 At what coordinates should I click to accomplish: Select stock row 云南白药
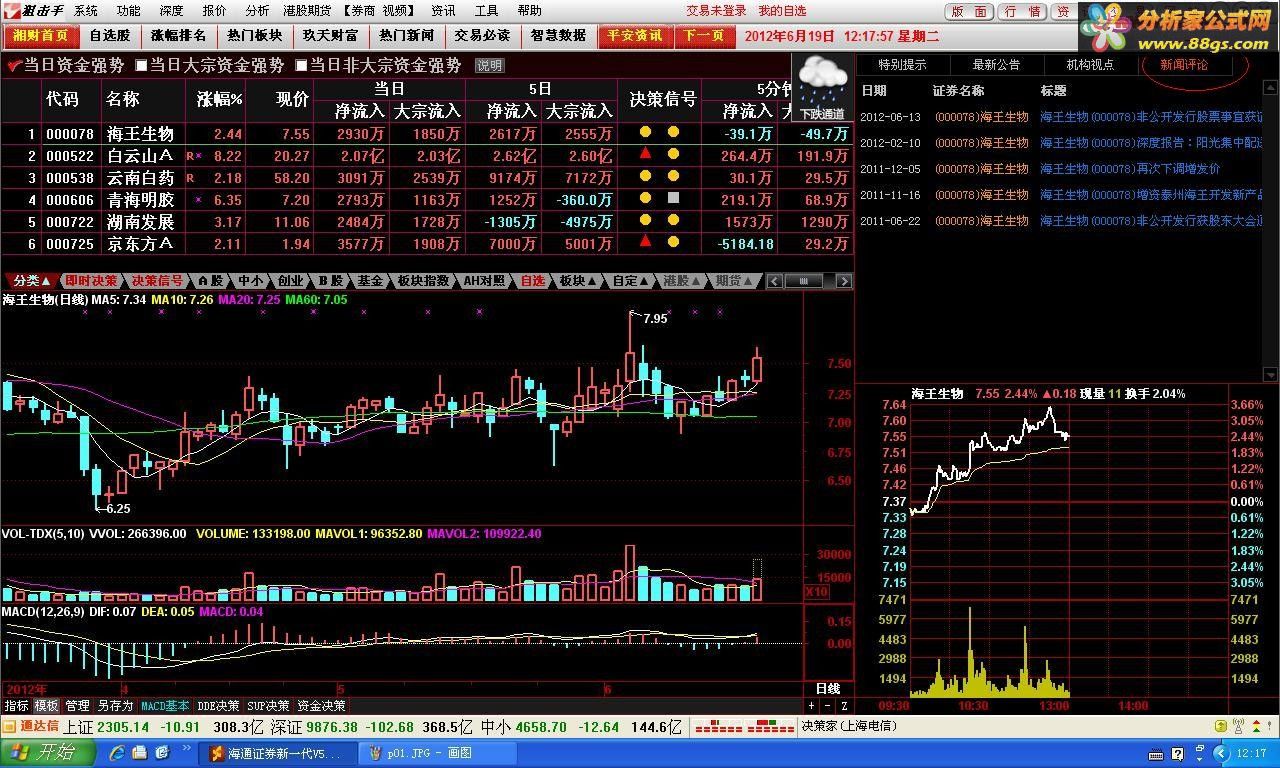pos(427,177)
